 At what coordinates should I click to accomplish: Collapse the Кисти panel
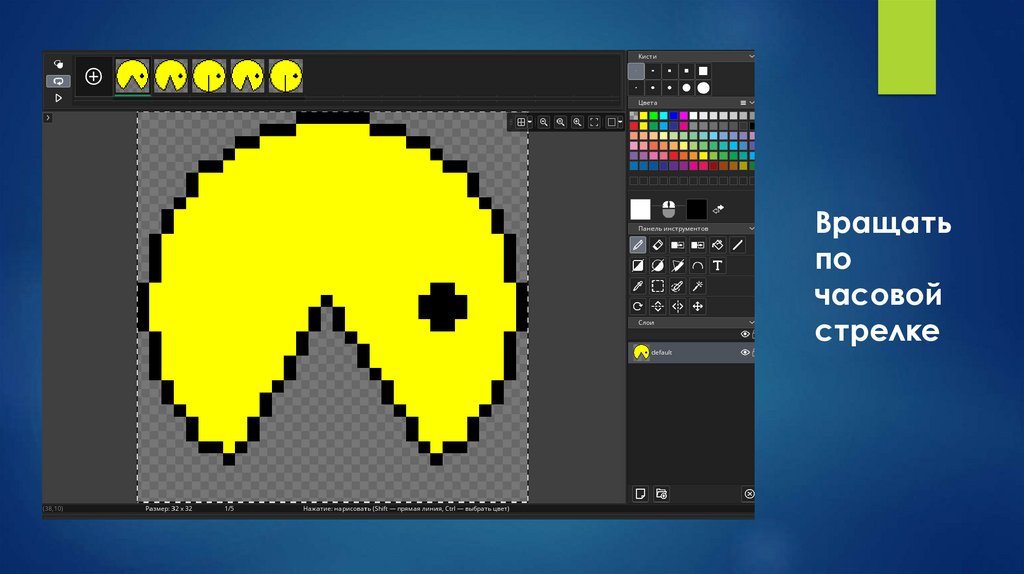point(751,56)
